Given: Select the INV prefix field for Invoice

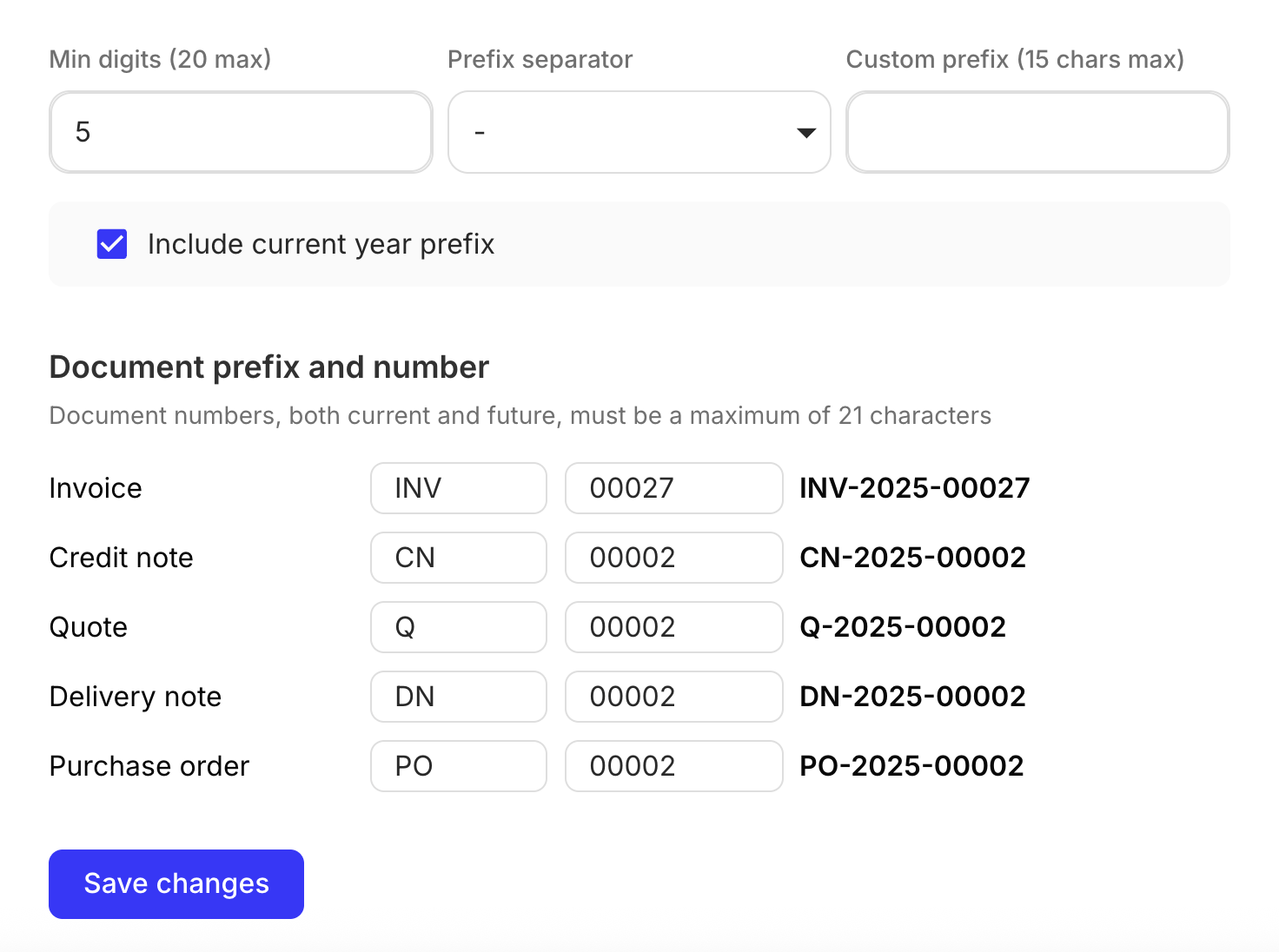Looking at the screenshot, I should tap(458, 488).
